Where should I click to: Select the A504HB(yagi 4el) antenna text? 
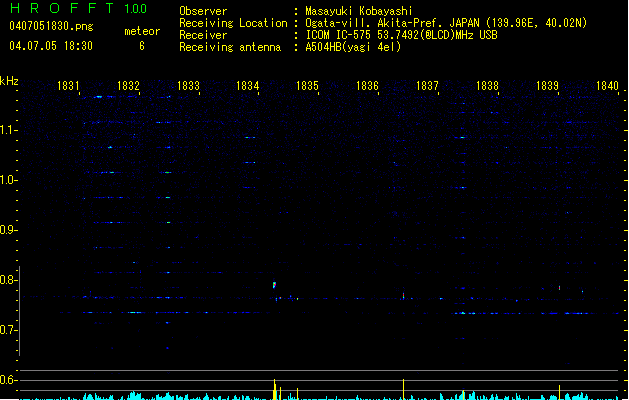pos(353,47)
